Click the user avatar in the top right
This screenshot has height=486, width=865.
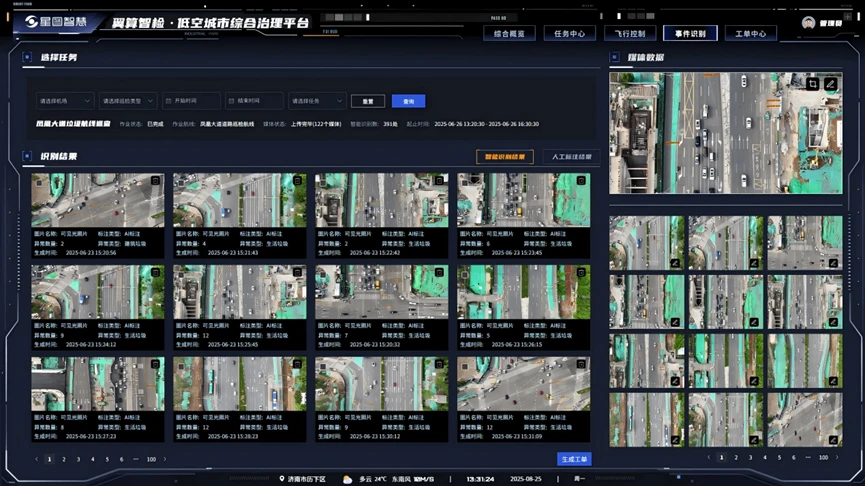coord(808,23)
